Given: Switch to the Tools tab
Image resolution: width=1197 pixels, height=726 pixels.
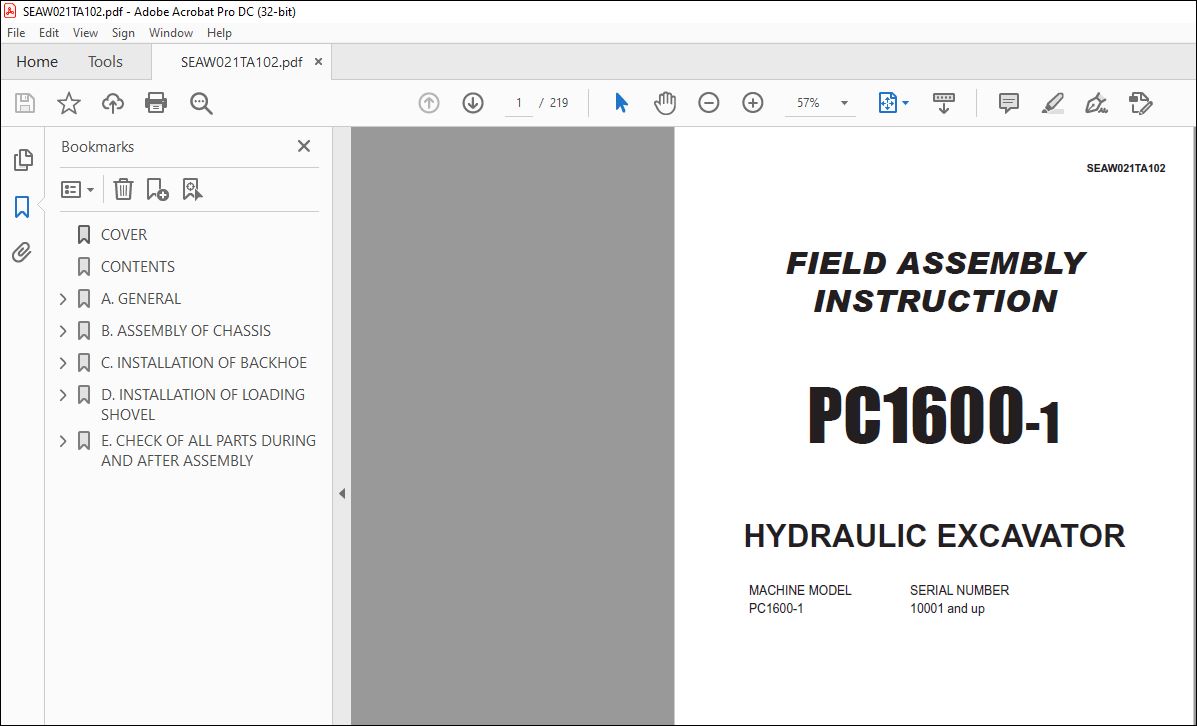Looking at the screenshot, I should coord(105,62).
